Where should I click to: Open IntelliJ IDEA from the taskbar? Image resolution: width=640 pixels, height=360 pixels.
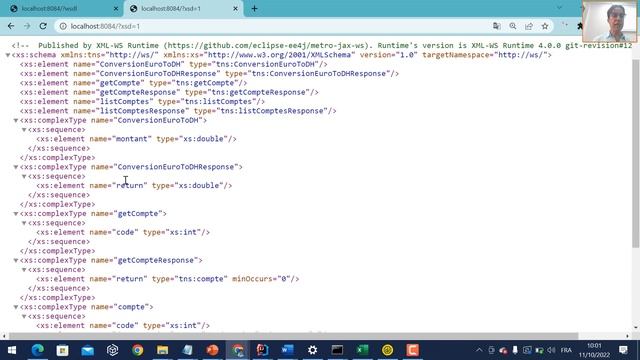click(x=262, y=350)
